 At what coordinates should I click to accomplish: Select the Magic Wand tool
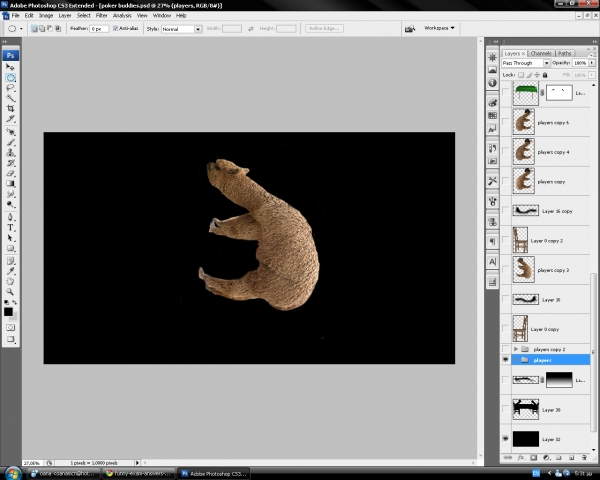(x=10, y=98)
